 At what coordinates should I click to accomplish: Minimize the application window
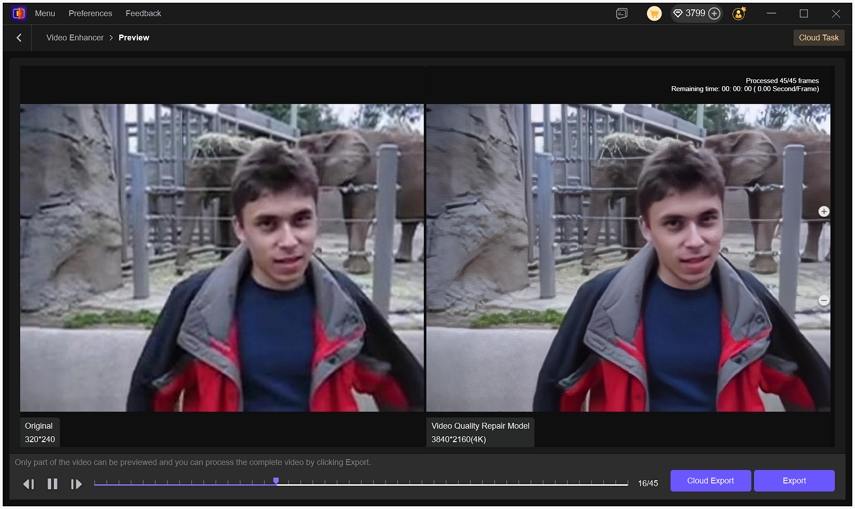coord(771,14)
